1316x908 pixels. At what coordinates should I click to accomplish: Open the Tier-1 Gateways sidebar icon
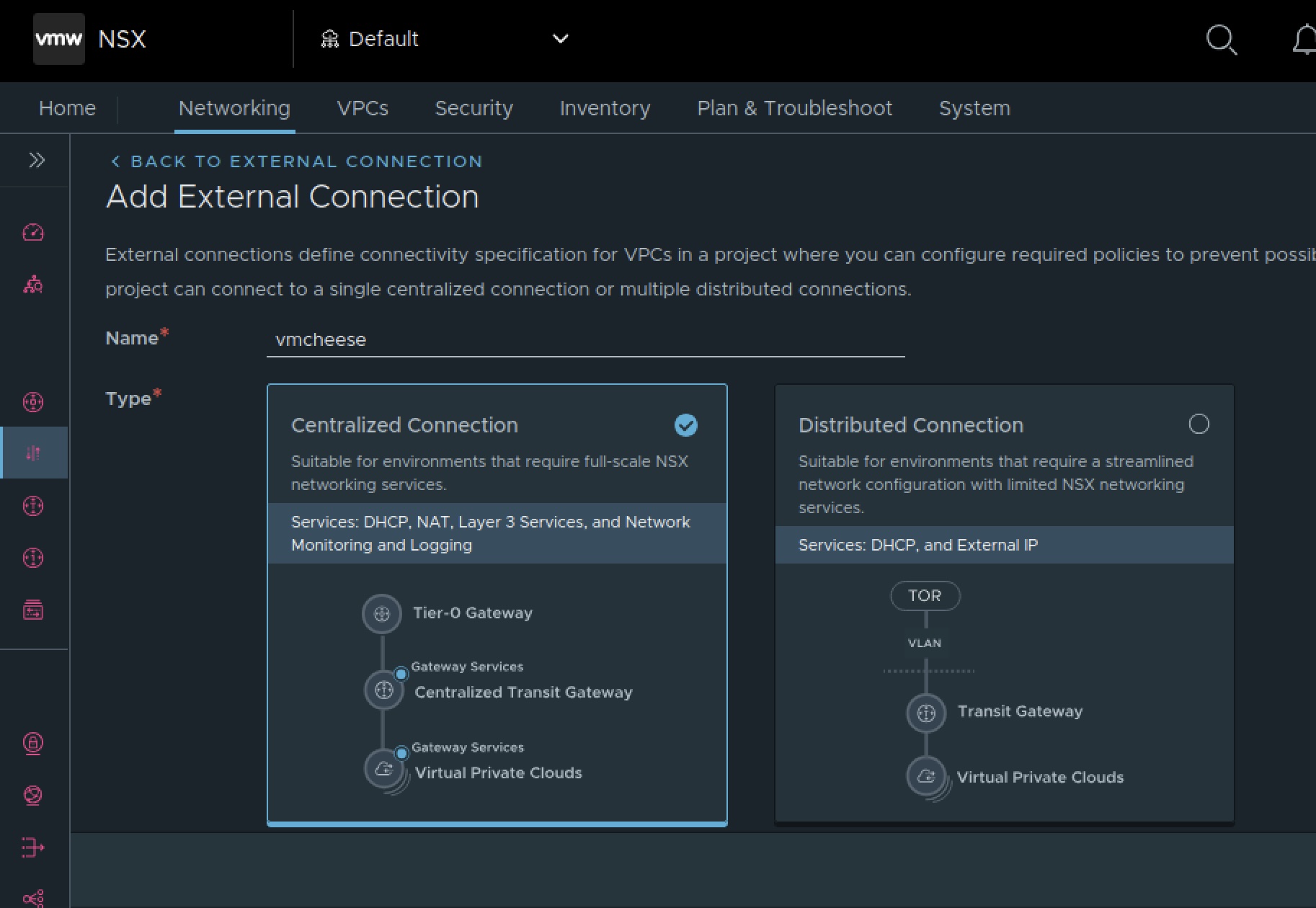point(33,558)
